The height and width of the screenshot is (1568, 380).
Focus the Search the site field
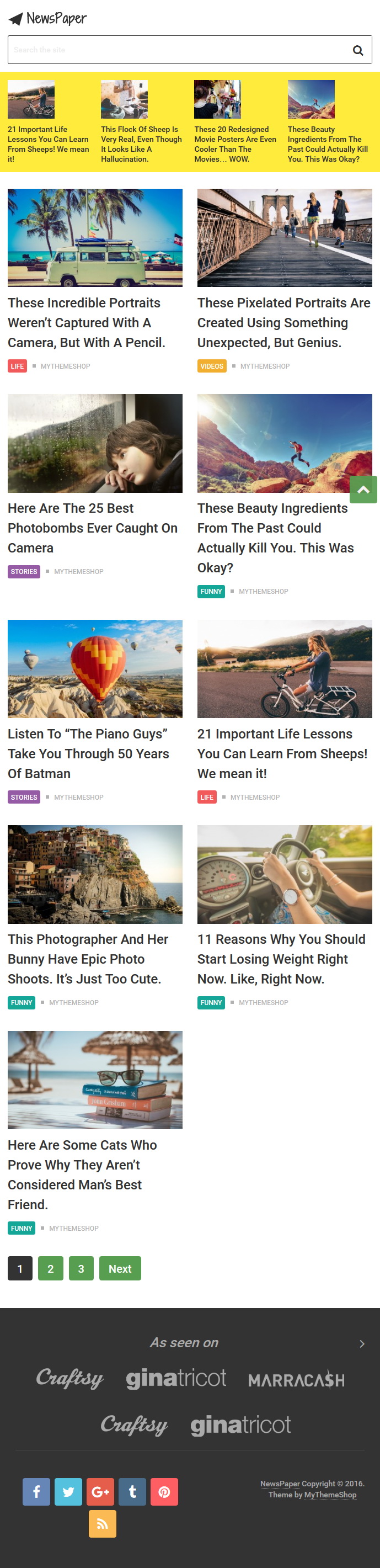click(179, 50)
